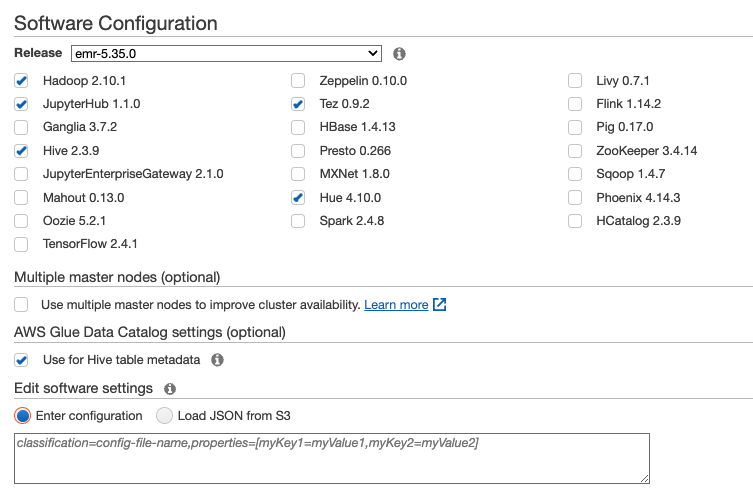Select the Load JSON from S3 option
753x497 pixels.
point(164,416)
